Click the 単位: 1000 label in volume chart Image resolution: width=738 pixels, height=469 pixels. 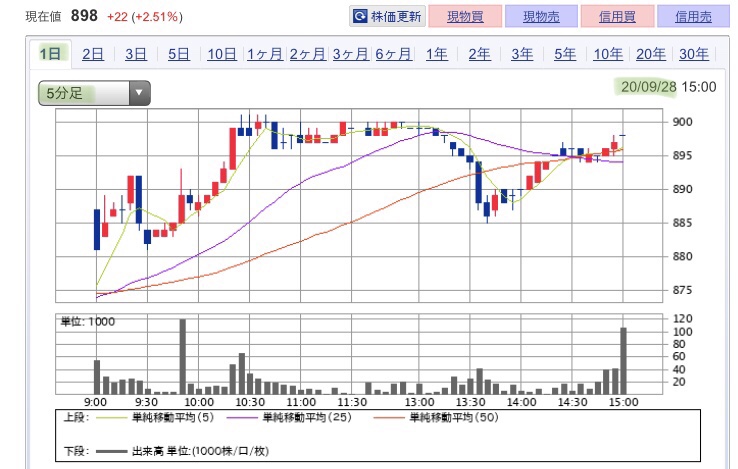click(x=88, y=322)
